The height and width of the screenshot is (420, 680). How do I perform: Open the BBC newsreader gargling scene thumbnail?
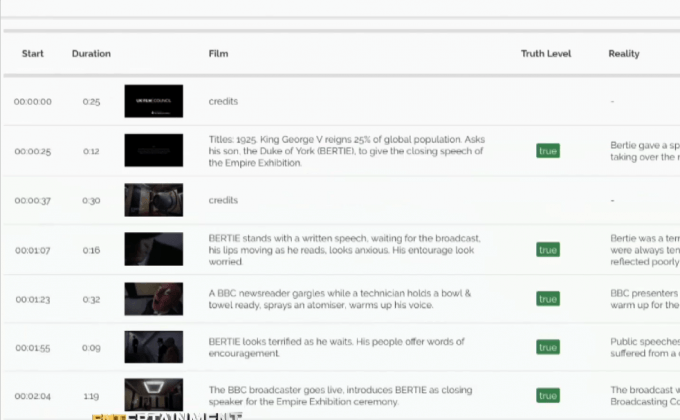154,299
